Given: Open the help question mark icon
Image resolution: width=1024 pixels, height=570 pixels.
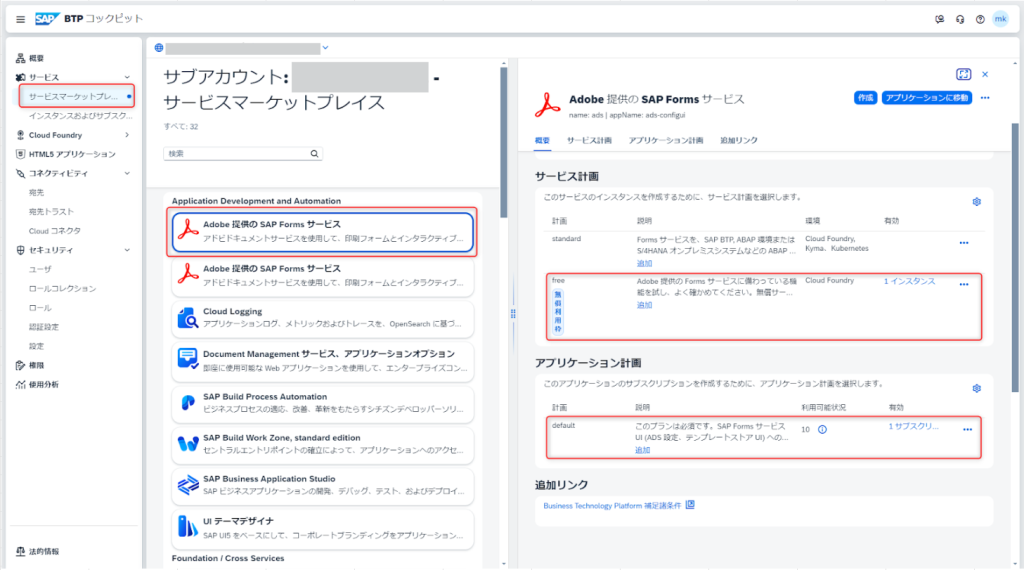Looking at the screenshot, I should click(980, 19).
